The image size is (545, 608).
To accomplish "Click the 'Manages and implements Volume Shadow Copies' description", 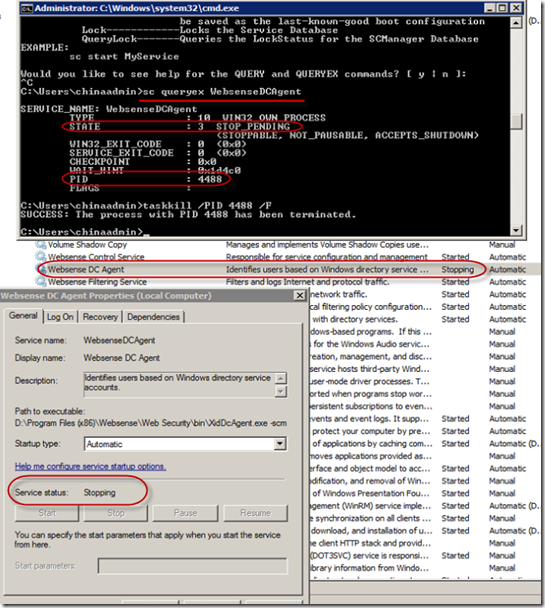I will (x=327, y=245).
